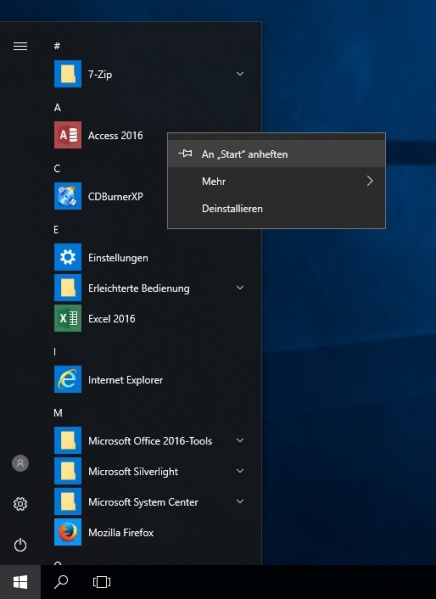Click the "Mozilla Firefox" label
This screenshot has width=436, height=599.
121,533
